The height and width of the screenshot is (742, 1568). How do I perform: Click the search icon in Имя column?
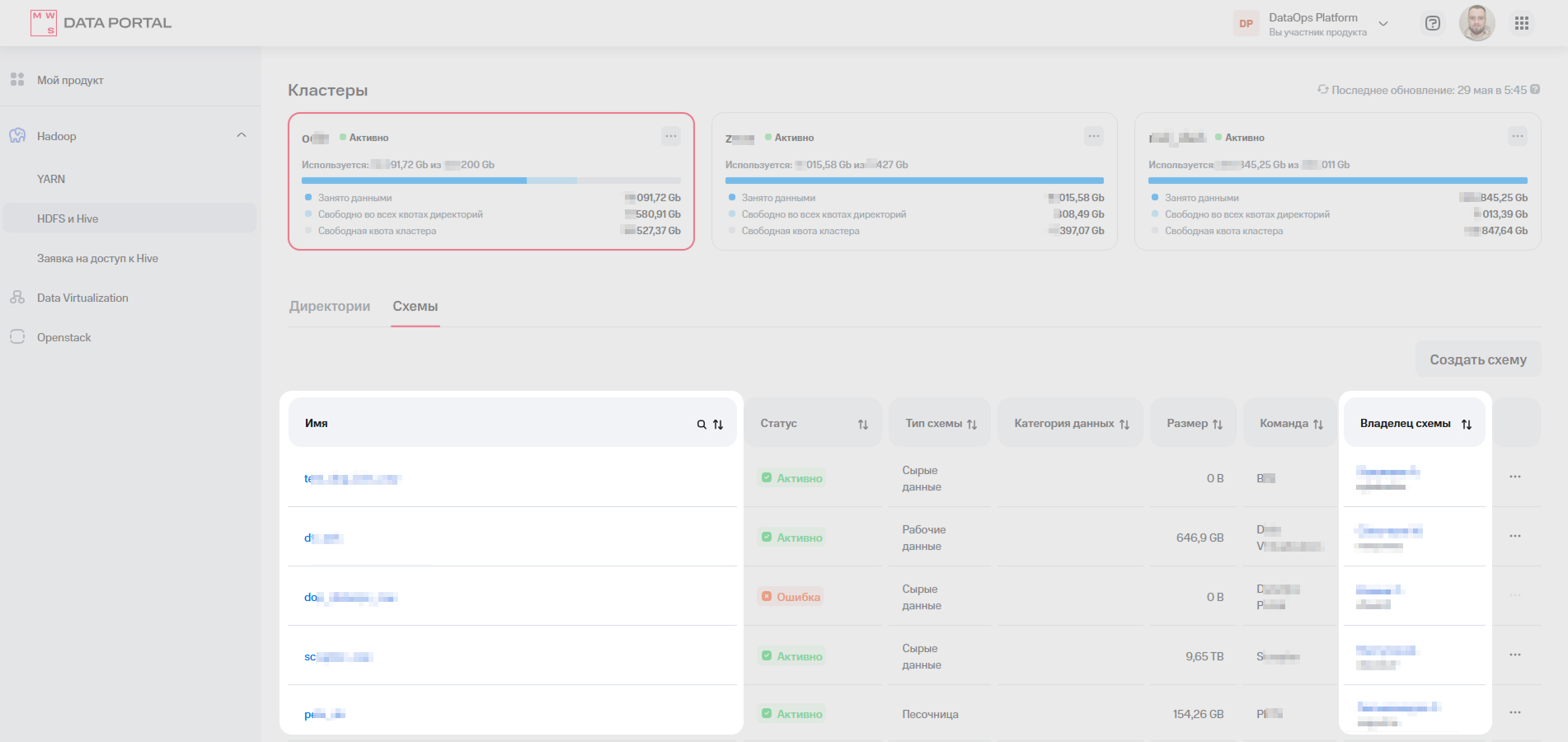coord(702,425)
